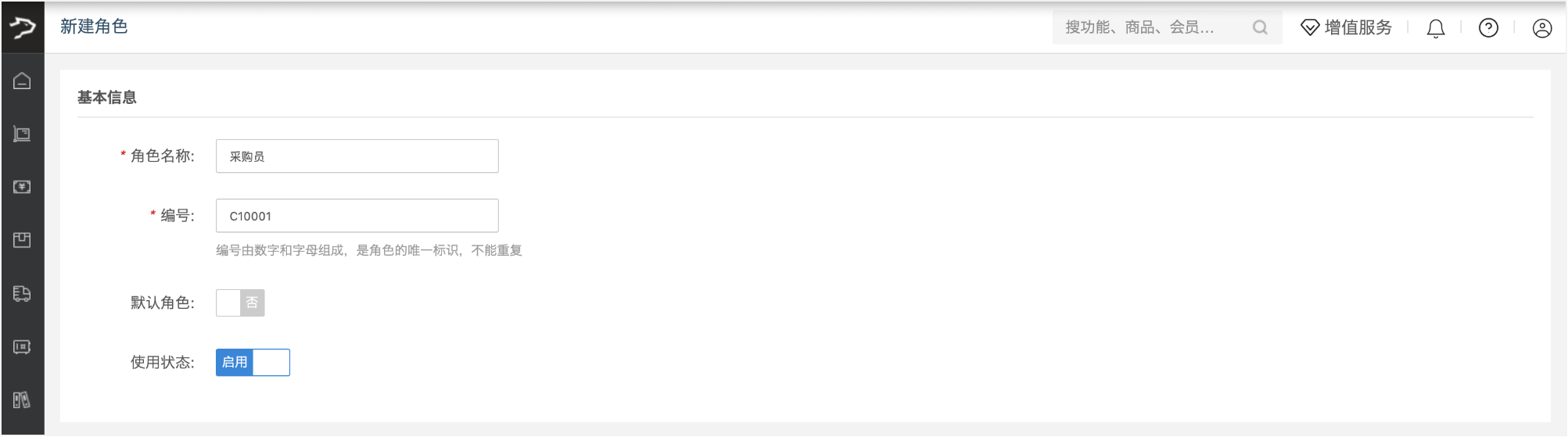This screenshot has height=437, width=1568.
Task: Focus the top search box
Action: (x=1150, y=27)
